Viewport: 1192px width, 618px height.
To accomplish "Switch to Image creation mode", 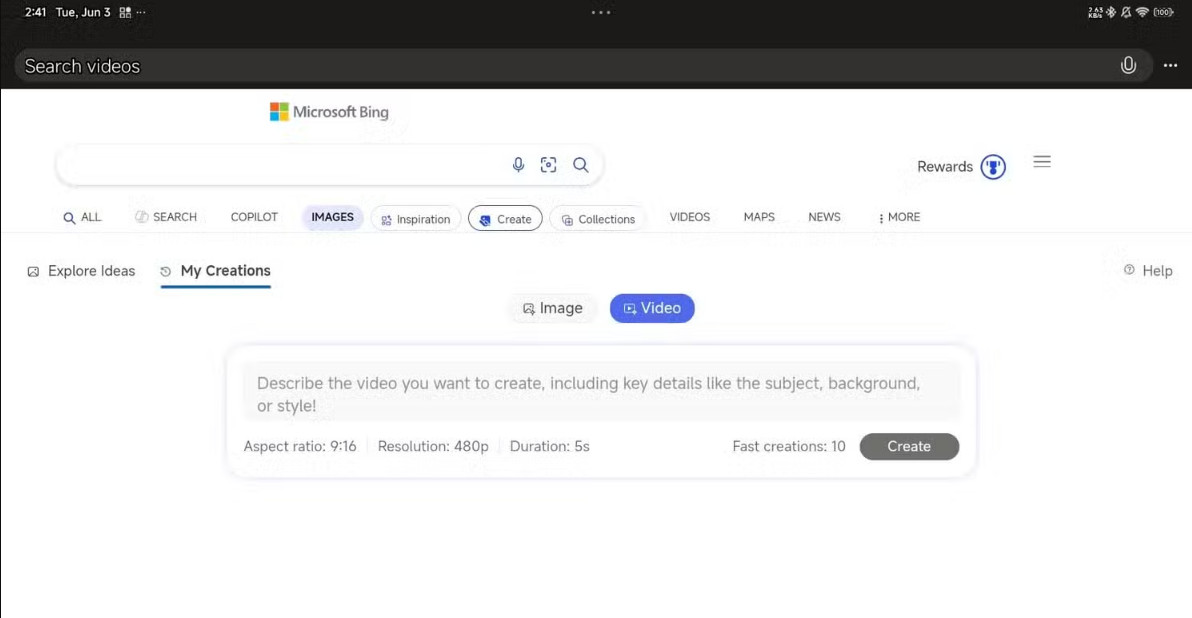I will [553, 308].
